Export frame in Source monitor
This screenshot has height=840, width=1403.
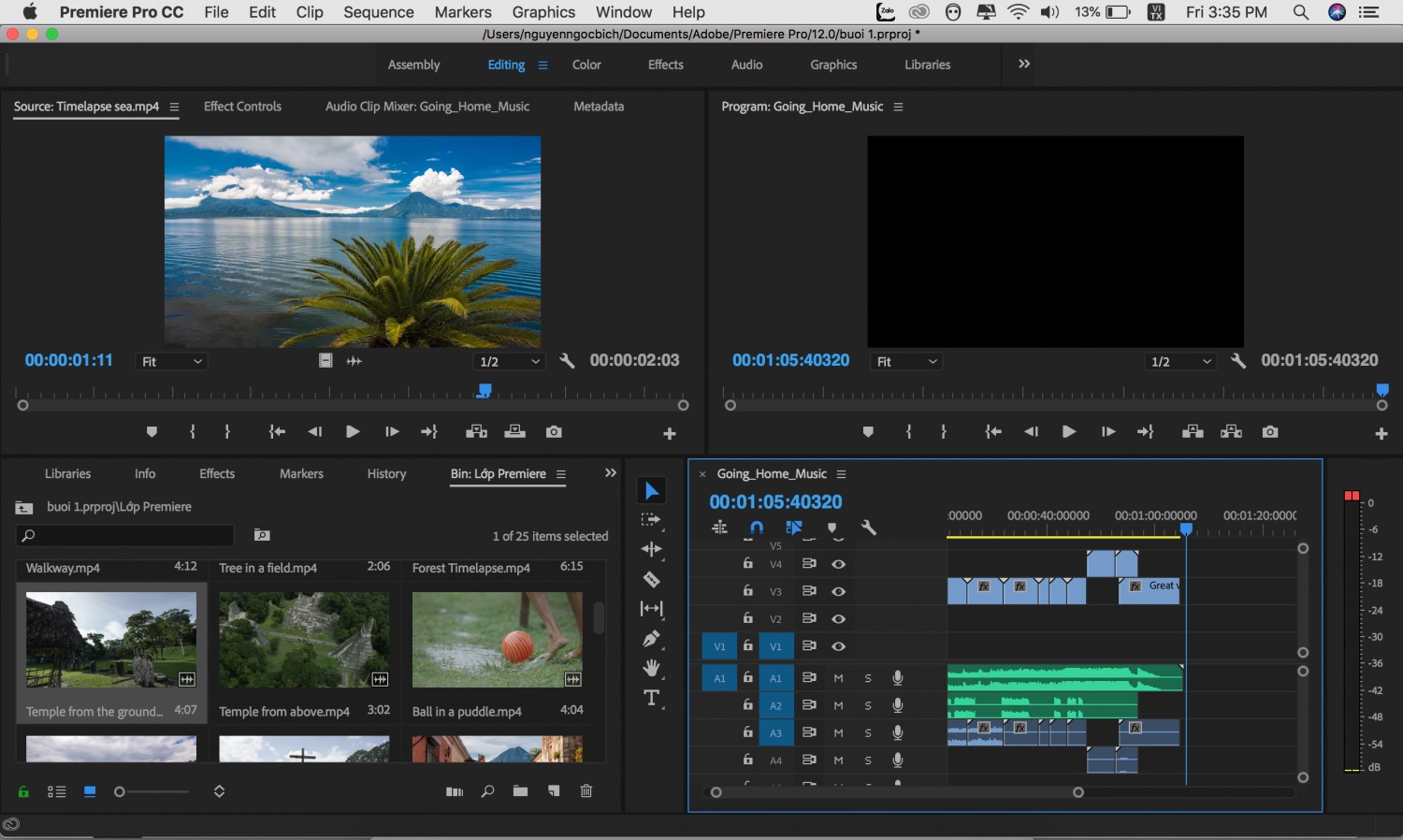tap(554, 431)
